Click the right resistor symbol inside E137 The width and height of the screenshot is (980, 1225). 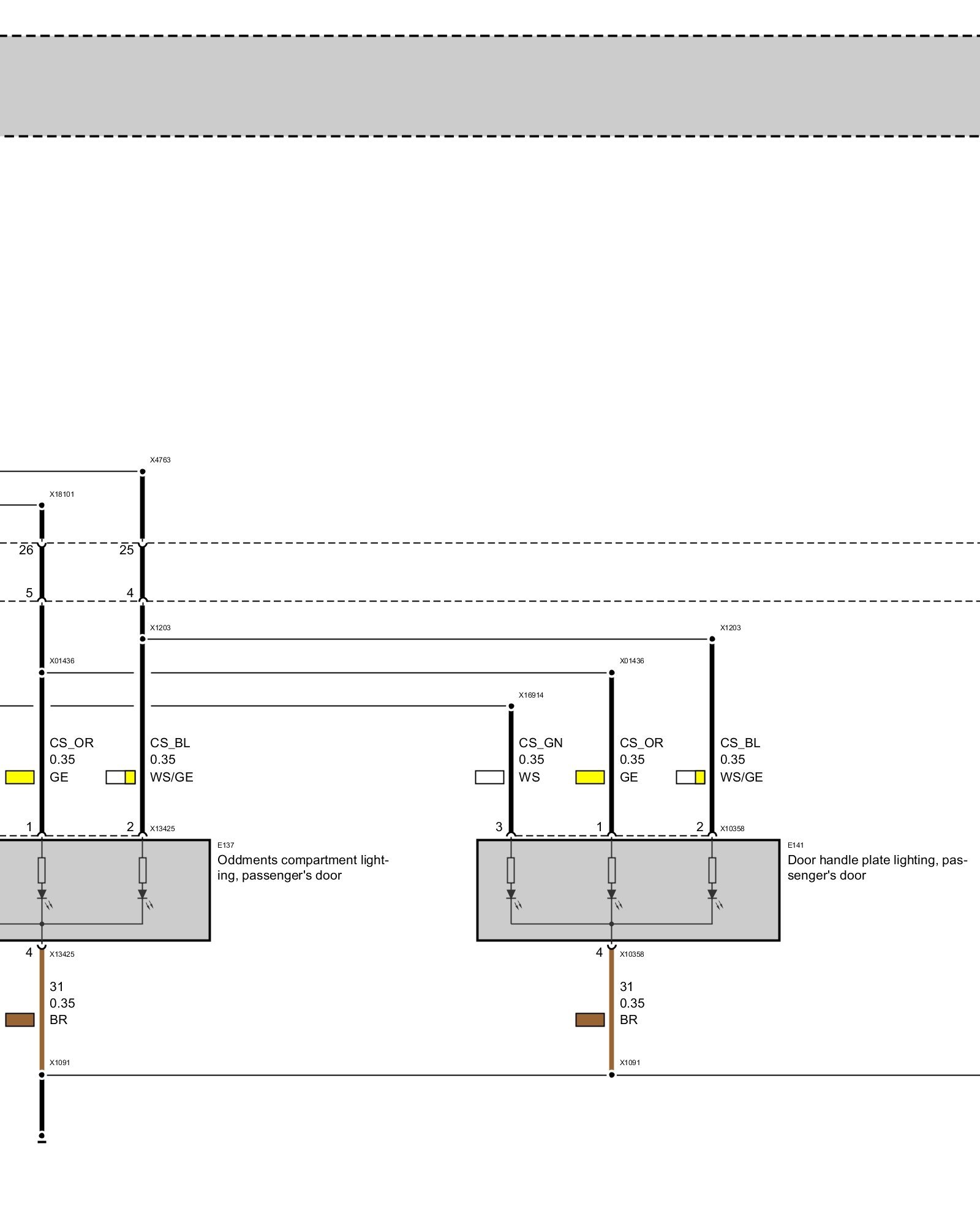tap(142, 870)
